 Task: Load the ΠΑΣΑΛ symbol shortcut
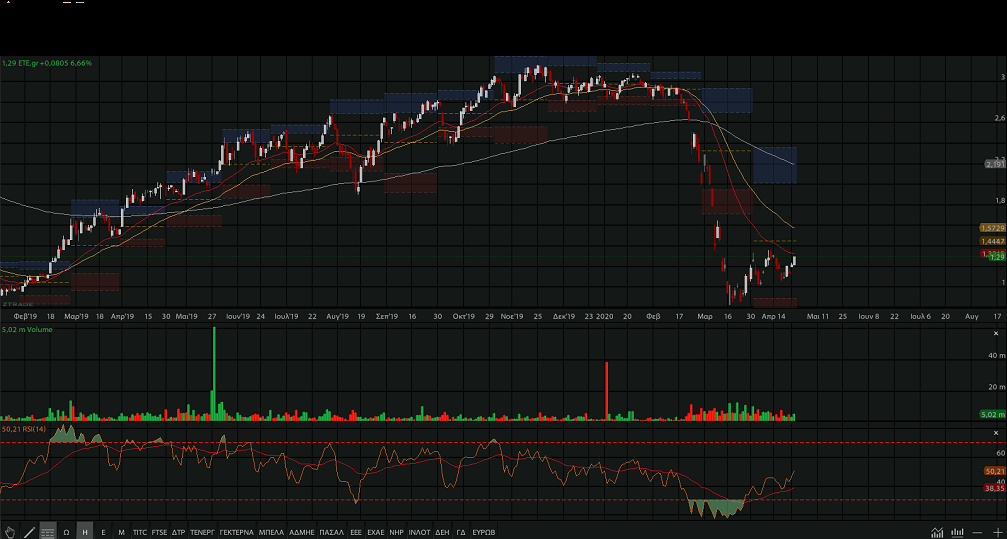coord(331,532)
